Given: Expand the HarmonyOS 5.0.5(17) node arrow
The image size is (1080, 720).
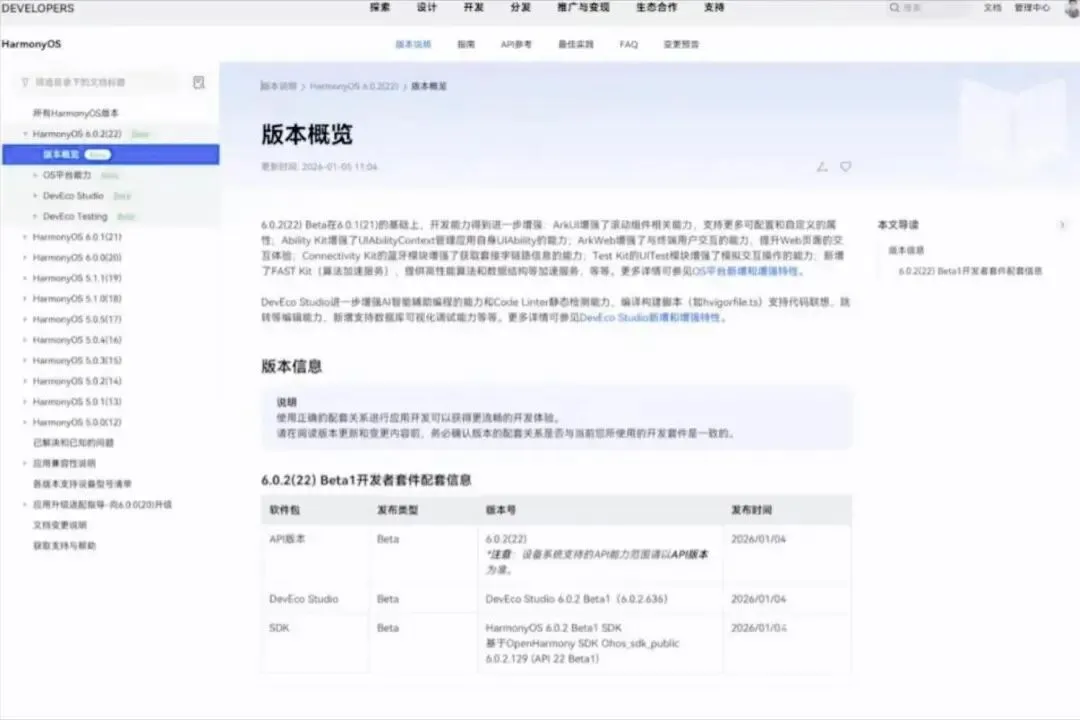Looking at the screenshot, I should click(25, 320).
